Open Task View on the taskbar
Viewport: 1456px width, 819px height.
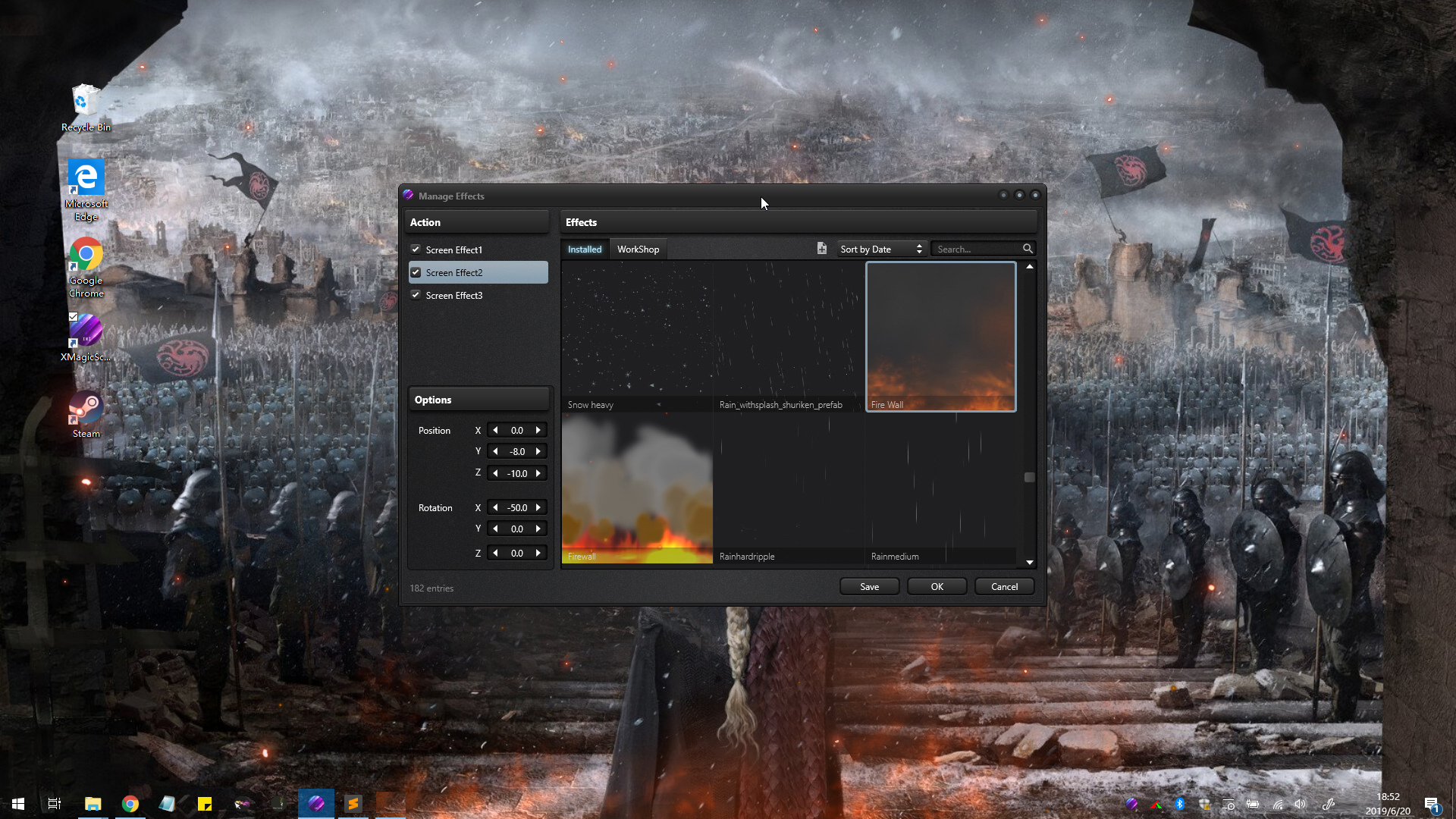point(55,804)
